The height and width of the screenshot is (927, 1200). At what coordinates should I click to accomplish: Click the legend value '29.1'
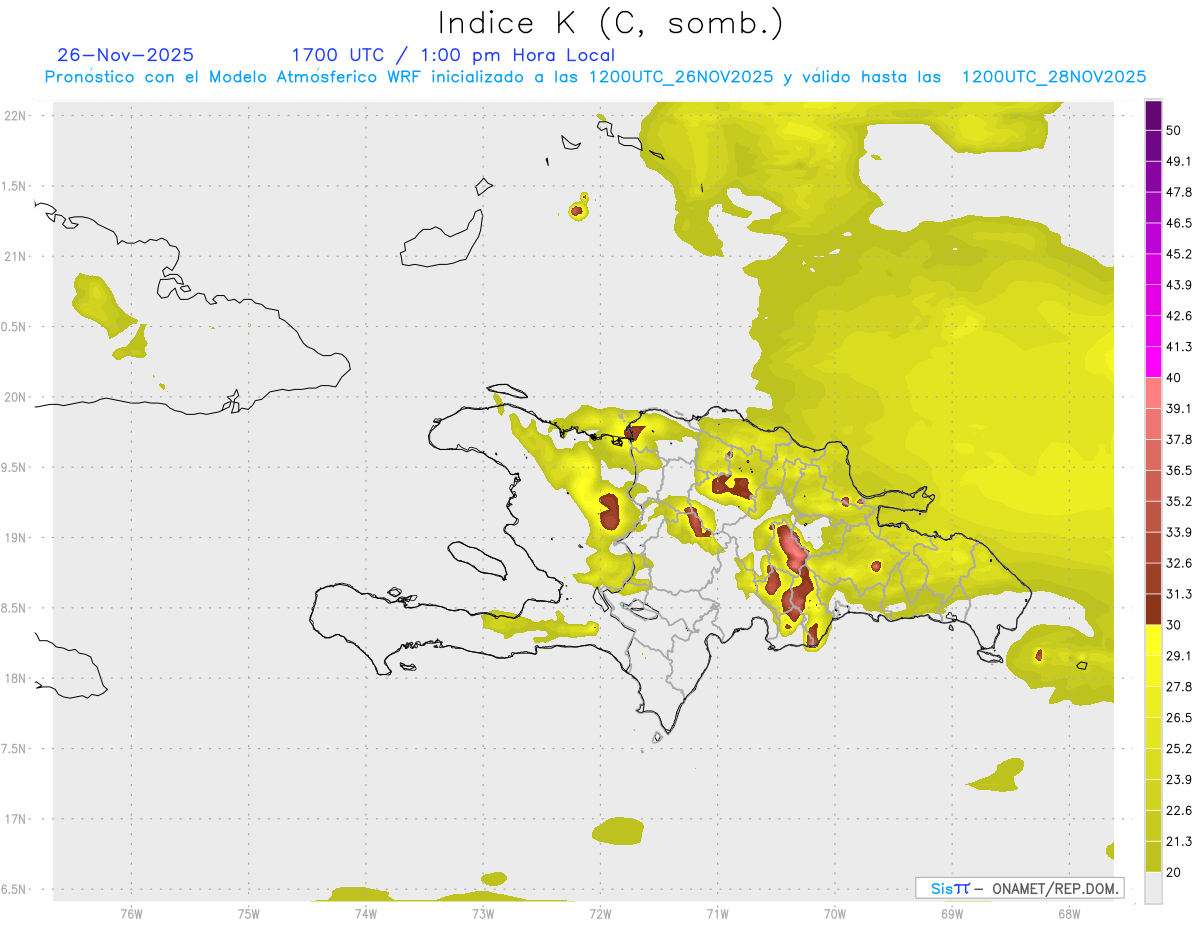[1179, 656]
